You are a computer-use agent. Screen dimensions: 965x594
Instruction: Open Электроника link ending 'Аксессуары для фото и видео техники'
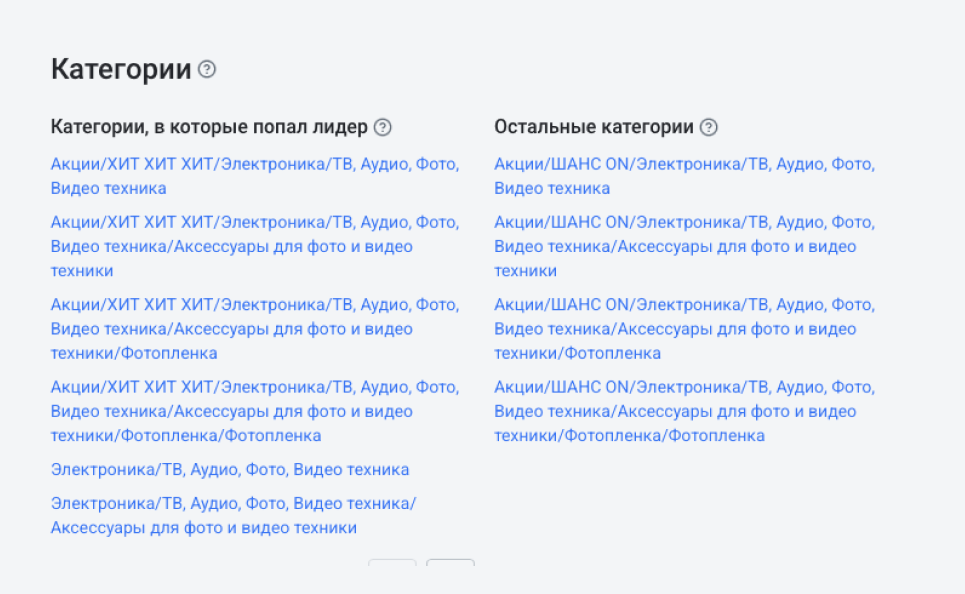(x=233, y=516)
